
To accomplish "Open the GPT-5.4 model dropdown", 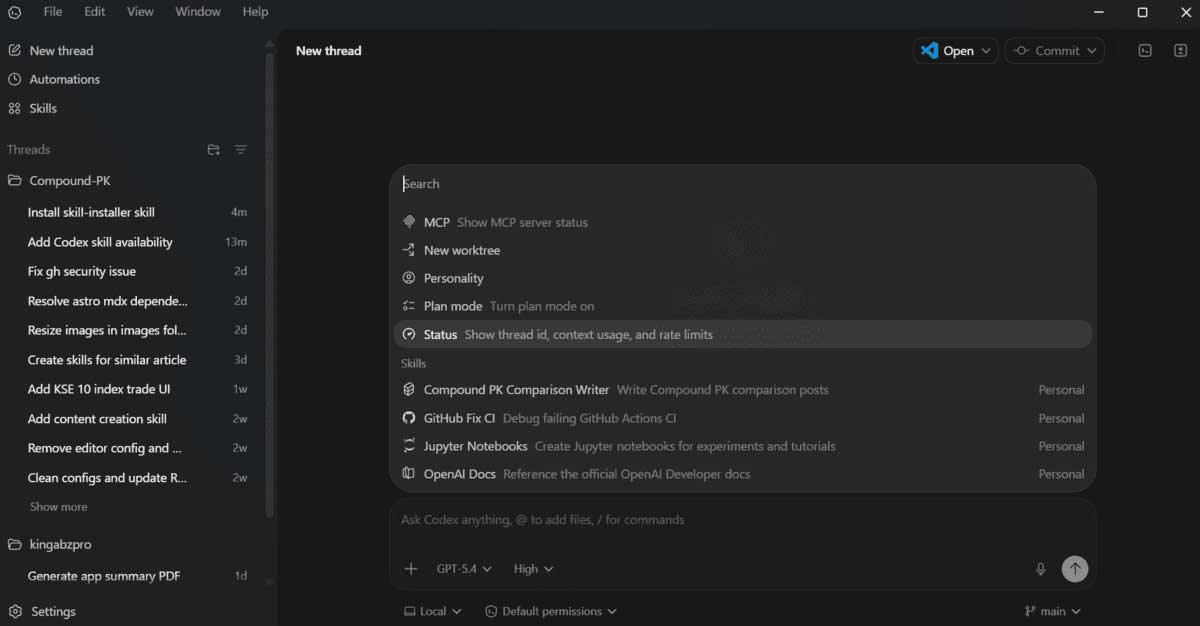I will [464, 569].
